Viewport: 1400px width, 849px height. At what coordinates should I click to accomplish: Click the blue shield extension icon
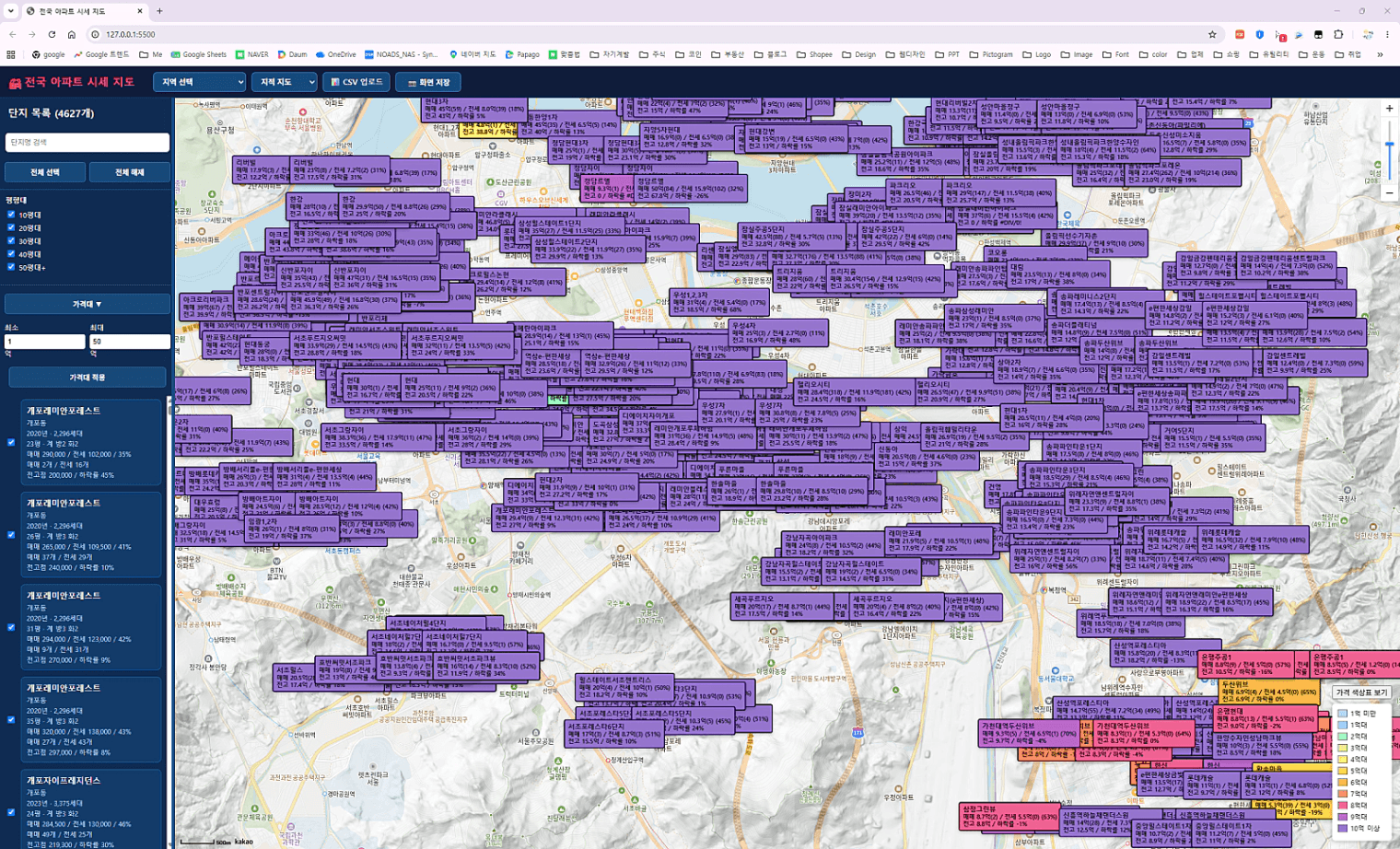point(1259,34)
